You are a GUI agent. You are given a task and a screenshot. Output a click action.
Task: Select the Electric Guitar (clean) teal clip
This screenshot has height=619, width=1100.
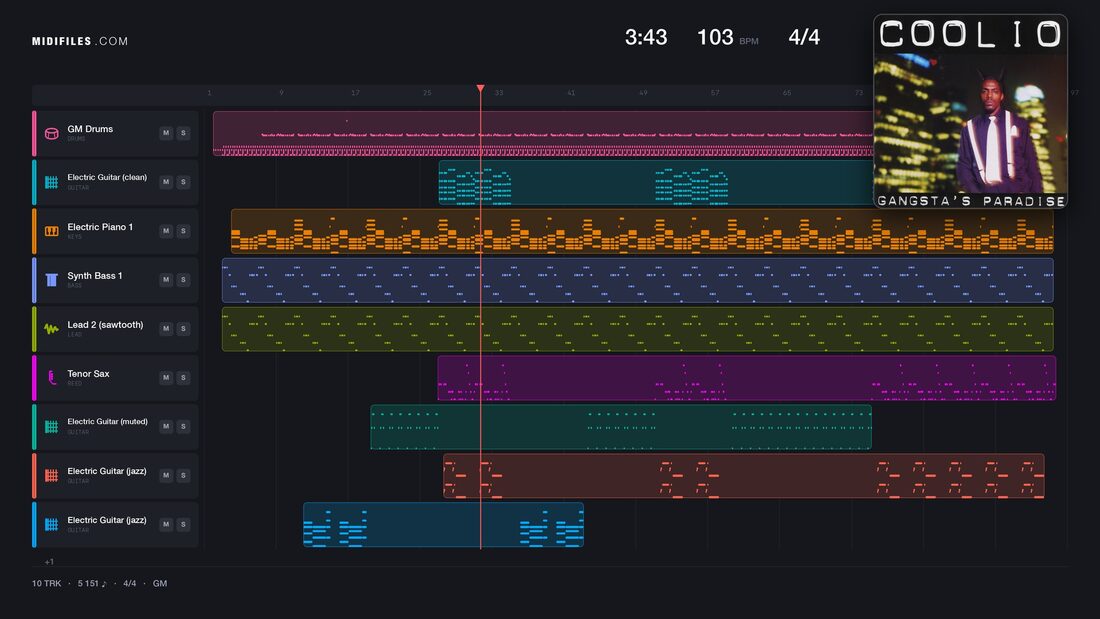coord(656,182)
